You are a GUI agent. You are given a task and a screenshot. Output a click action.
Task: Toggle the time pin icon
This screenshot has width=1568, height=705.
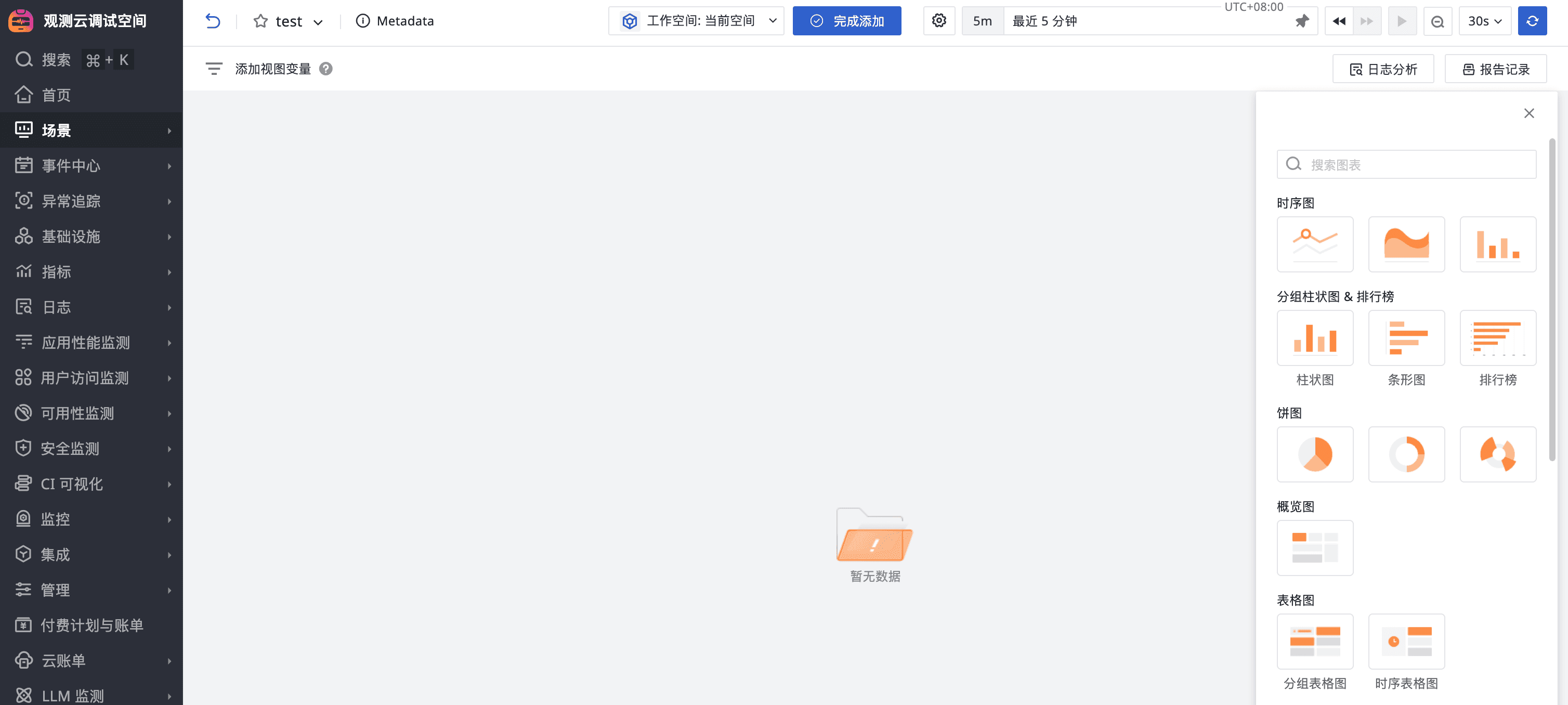click(1301, 21)
